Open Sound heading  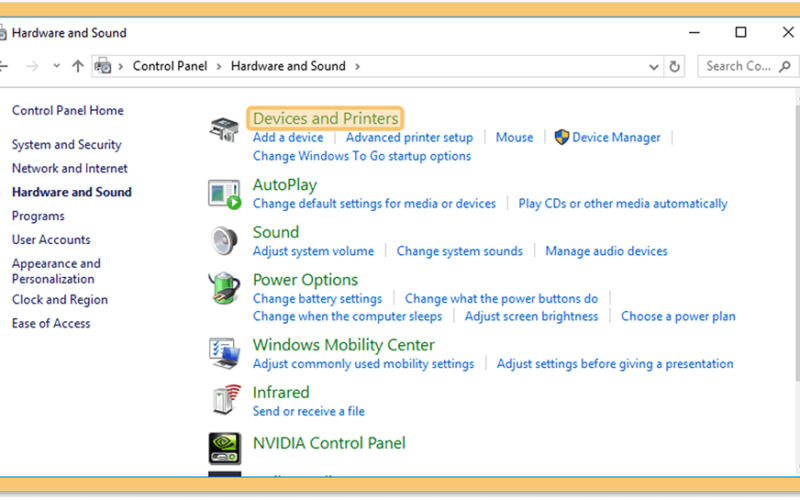pos(276,233)
